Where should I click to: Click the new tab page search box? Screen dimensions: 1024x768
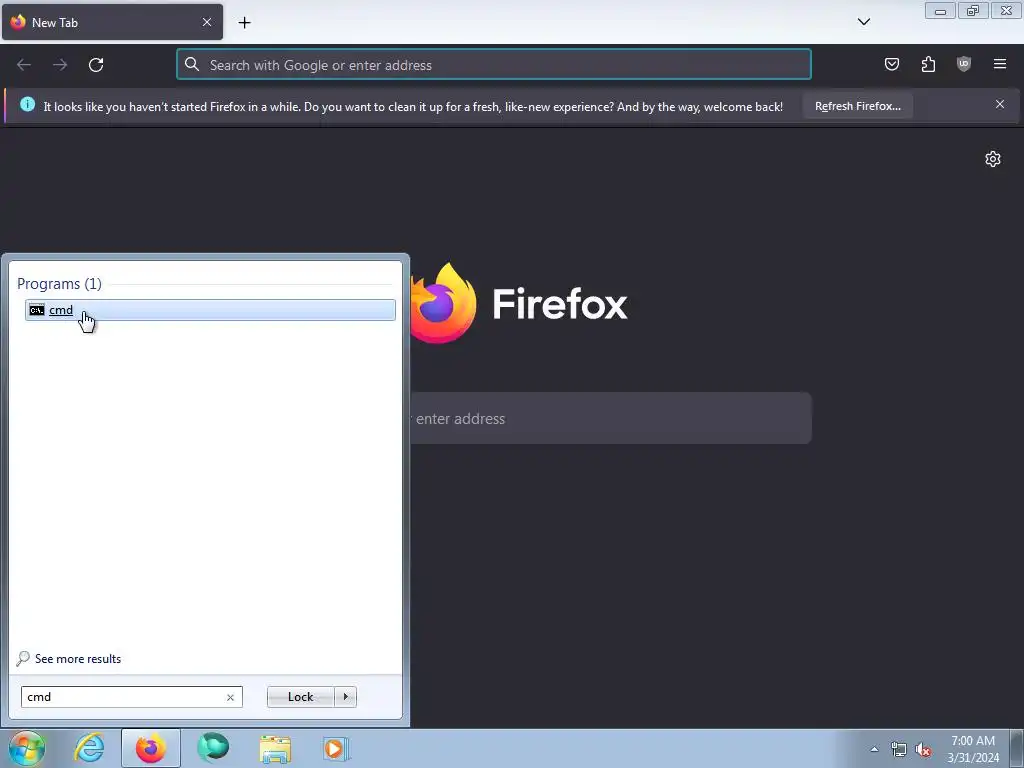(611, 419)
